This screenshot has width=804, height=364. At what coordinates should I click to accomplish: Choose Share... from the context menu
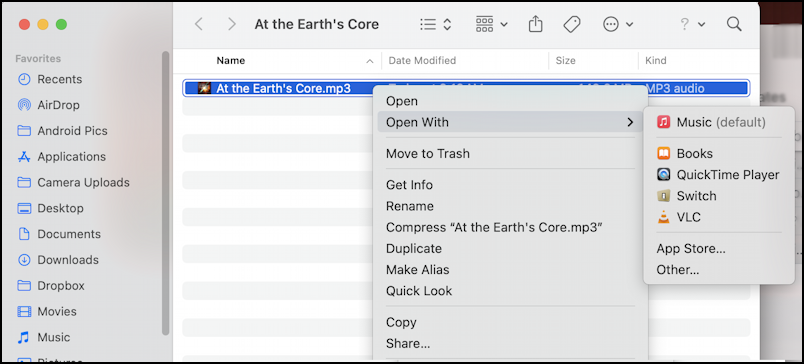click(408, 343)
